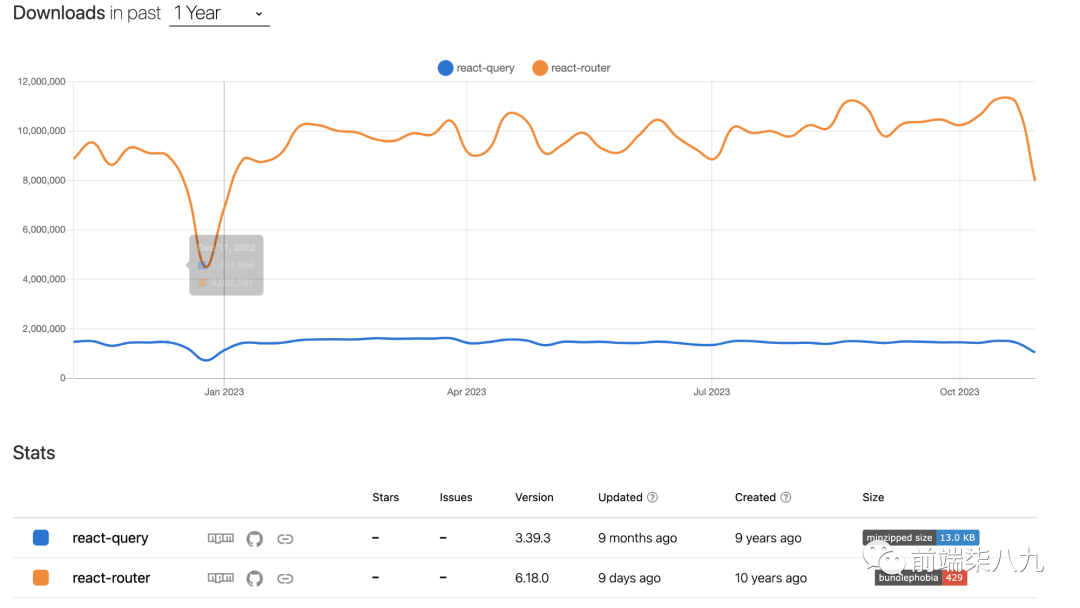The height and width of the screenshot is (608, 1080).
Task: Open homepage link icon for react-query
Action: 285,538
